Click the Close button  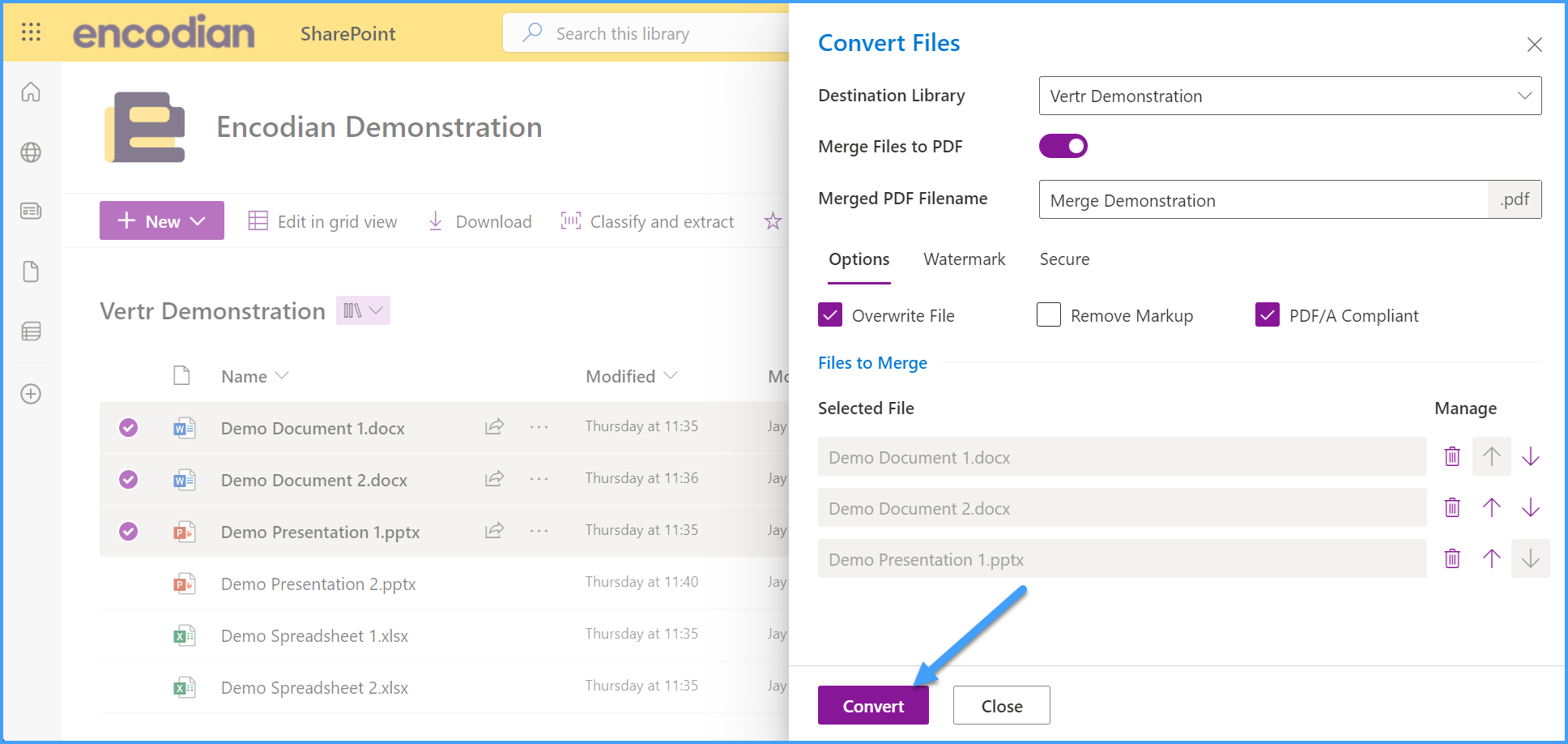(1002, 705)
